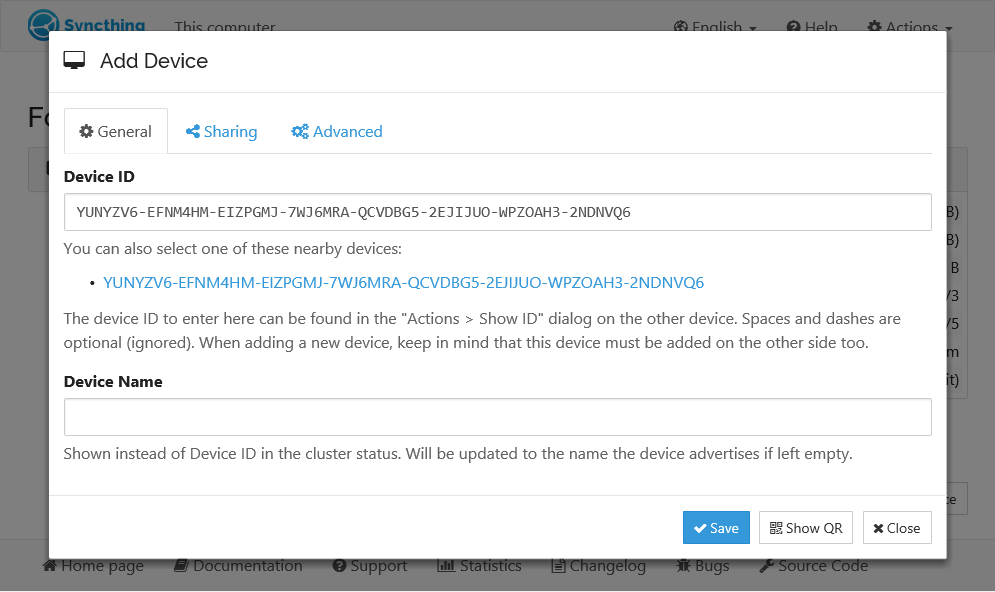Click the QR code icon
This screenshot has height=592, width=995.
point(776,528)
